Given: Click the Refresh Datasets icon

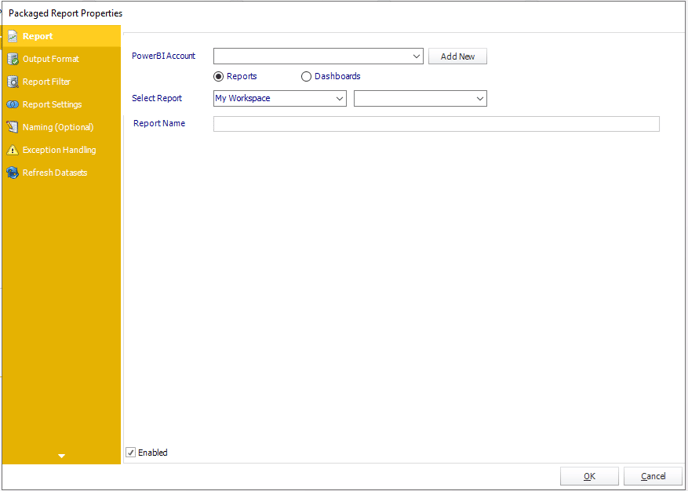Looking at the screenshot, I should (13, 173).
